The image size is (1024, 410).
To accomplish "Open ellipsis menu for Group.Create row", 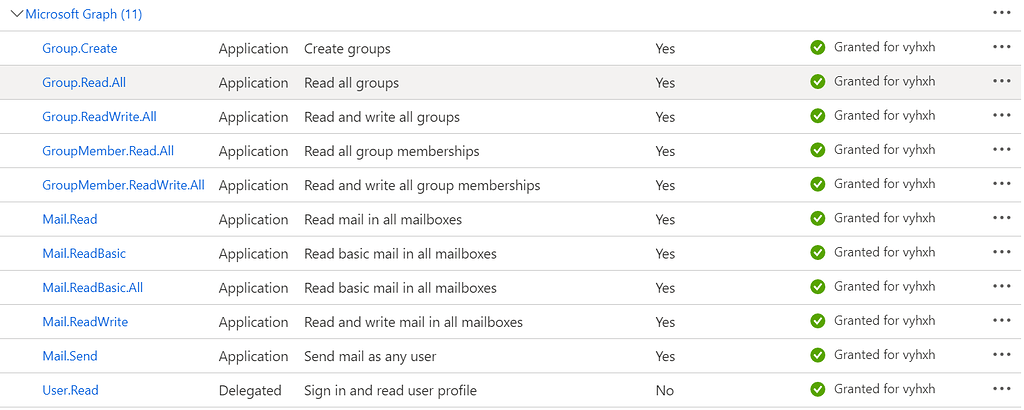I will click(1002, 47).
